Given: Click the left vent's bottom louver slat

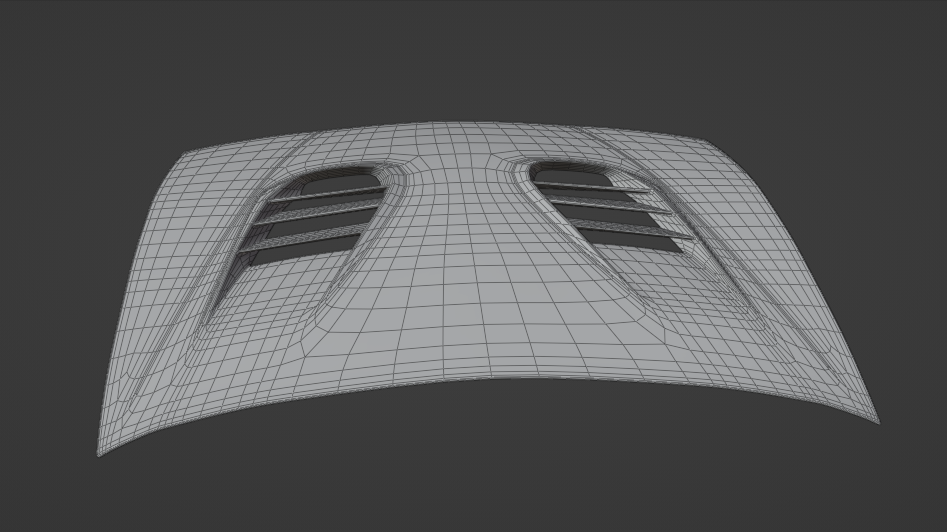Looking at the screenshot, I should pyautogui.click(x=302, y=240).
